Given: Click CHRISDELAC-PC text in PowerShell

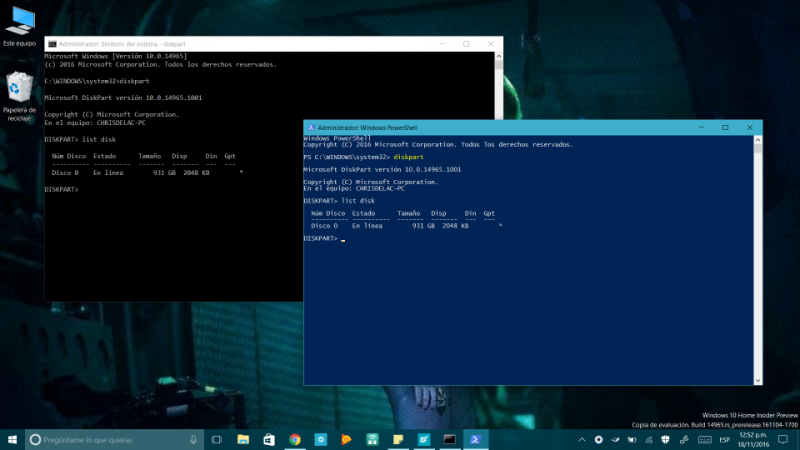Looking at the screenshot, I should pyautogui.click(x=380, y=188).
